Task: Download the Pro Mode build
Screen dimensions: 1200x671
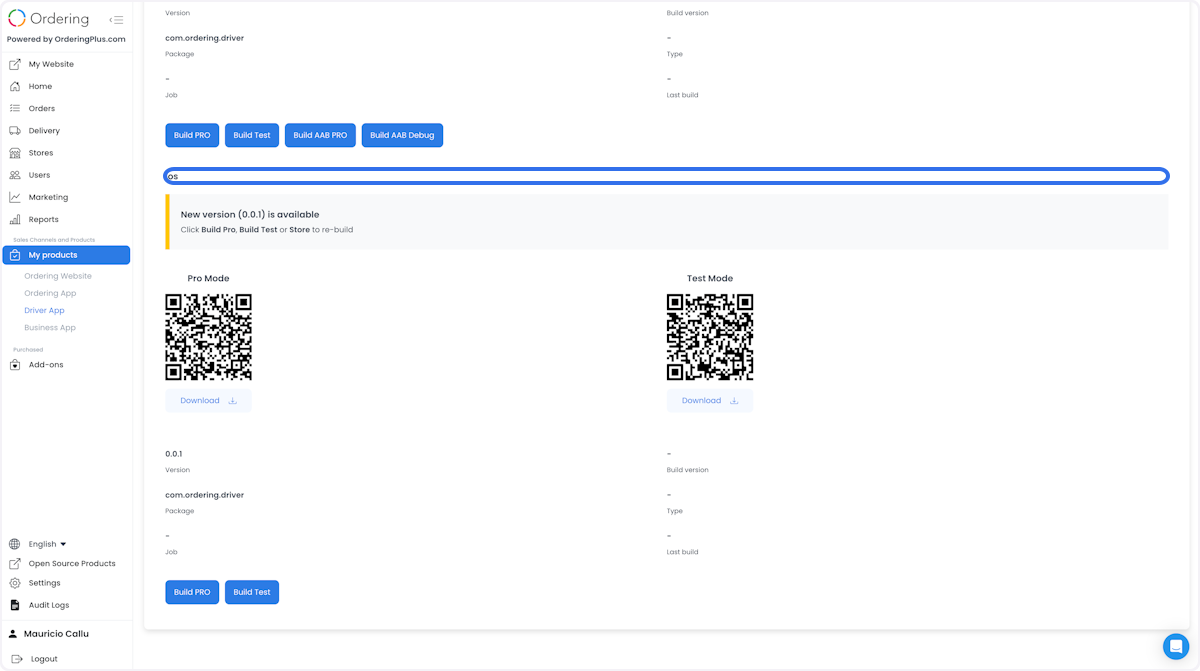Action: click(x=208, y=401)
